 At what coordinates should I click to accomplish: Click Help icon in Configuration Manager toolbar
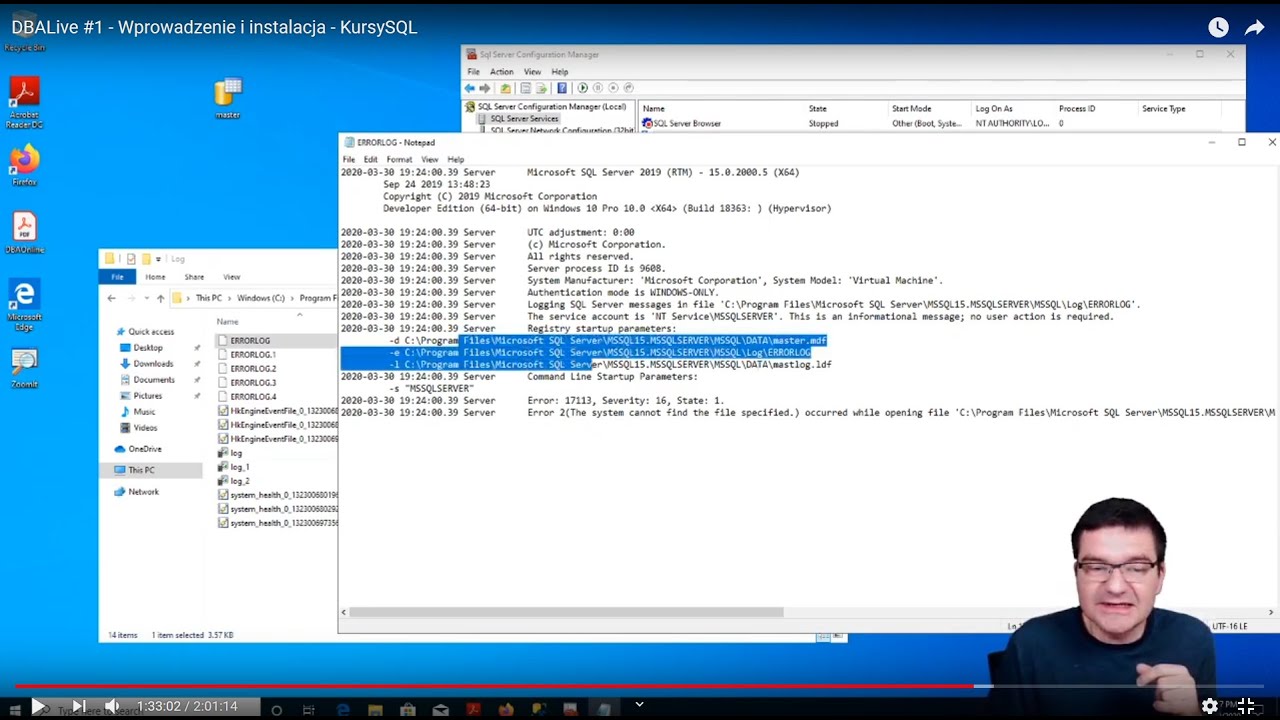coord(562,88)
